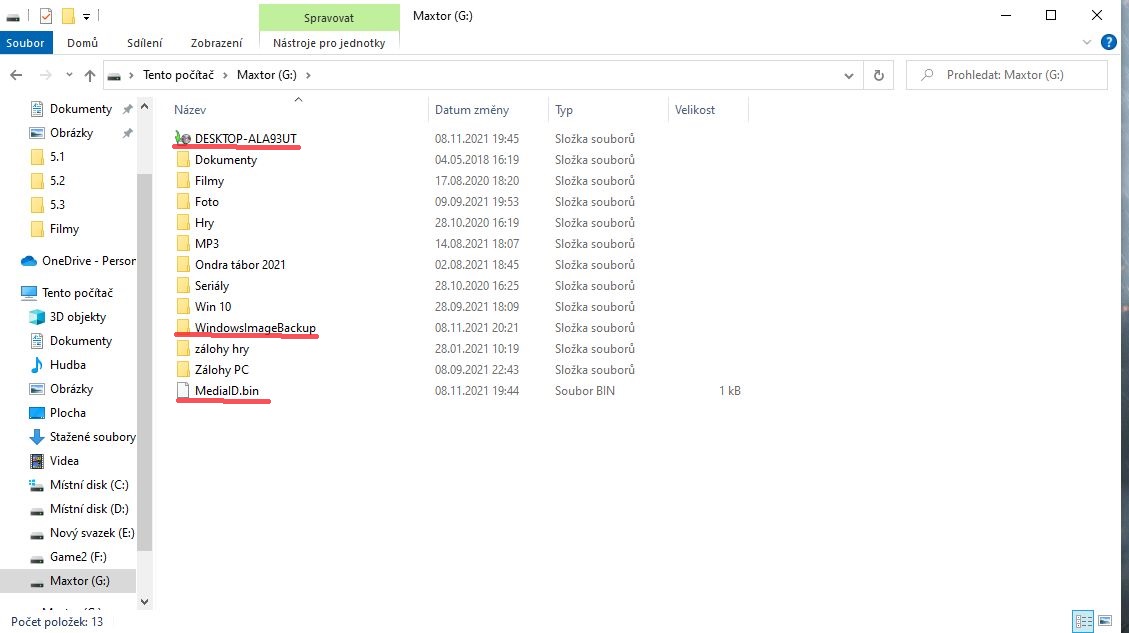Viewport: 1129px width, 633px height.
Task: Switch to large icons view layout
Action: [1105, 621]
